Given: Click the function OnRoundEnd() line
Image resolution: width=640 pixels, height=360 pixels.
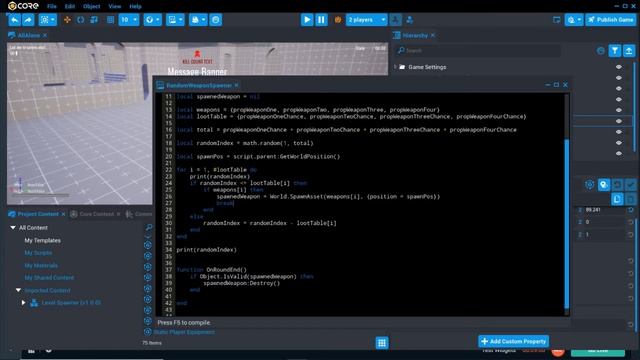Looking at the screenshot, I should pyautogui.click(x=211, y=270).
